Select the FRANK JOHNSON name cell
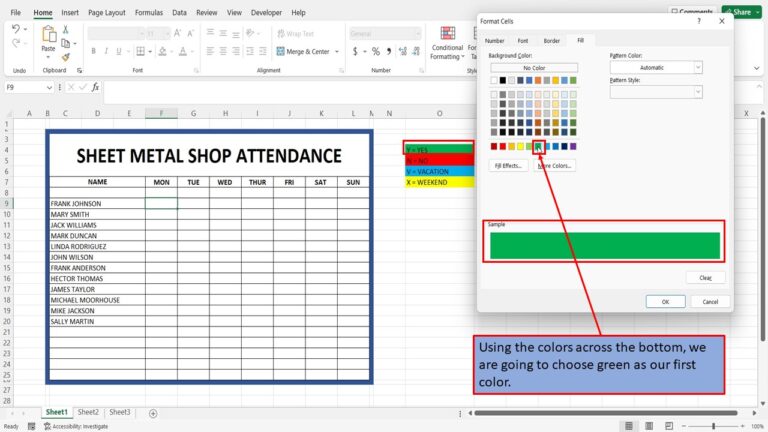This screenshot has height=432, width=768. (x=97, y=203)
